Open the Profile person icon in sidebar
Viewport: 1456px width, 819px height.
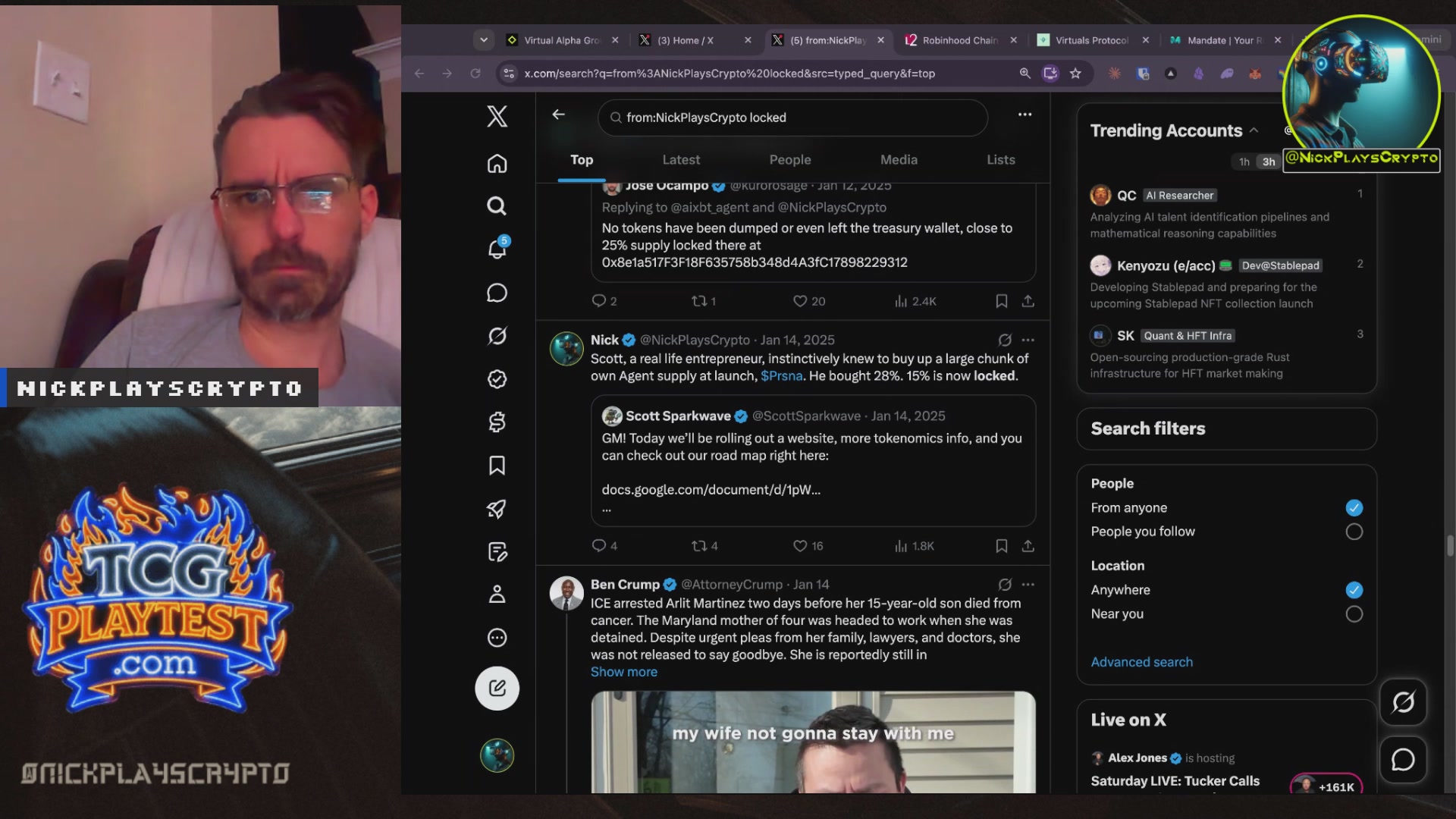coord(497,595)
